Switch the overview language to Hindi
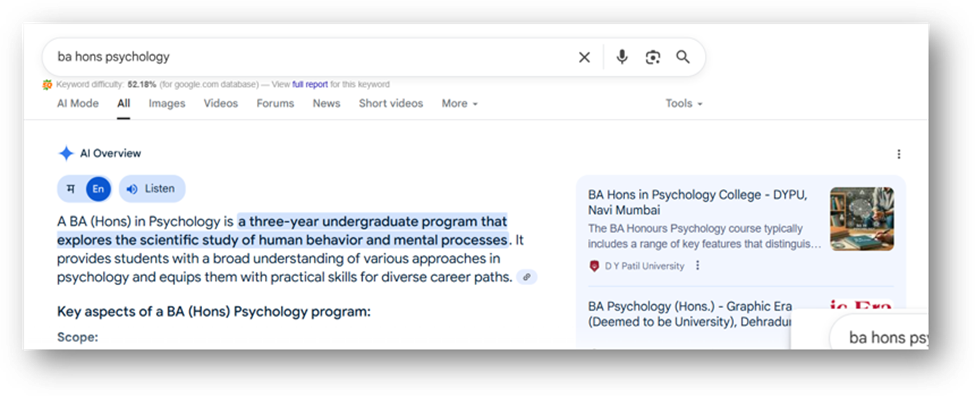Image resolution: width=975 pixels, height=396 pixels. click(70, 189)
